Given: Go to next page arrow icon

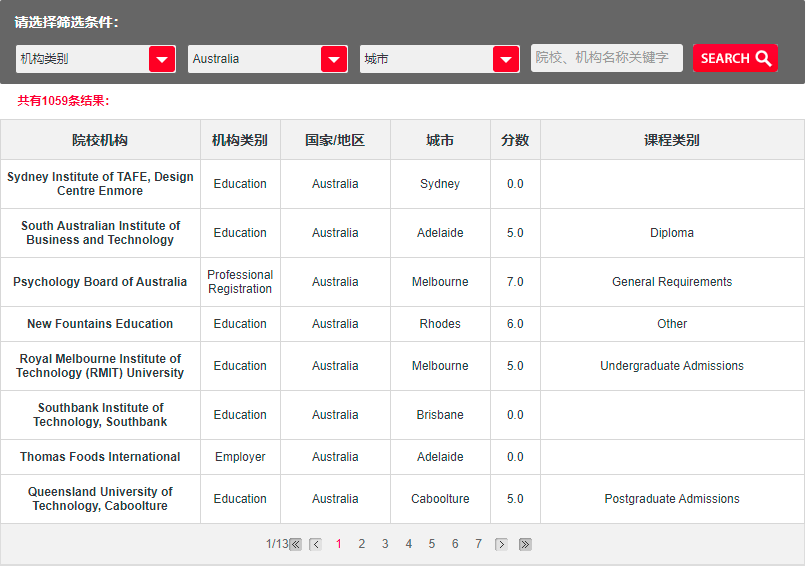Looking at the screenshot, I should click(501, 544).
